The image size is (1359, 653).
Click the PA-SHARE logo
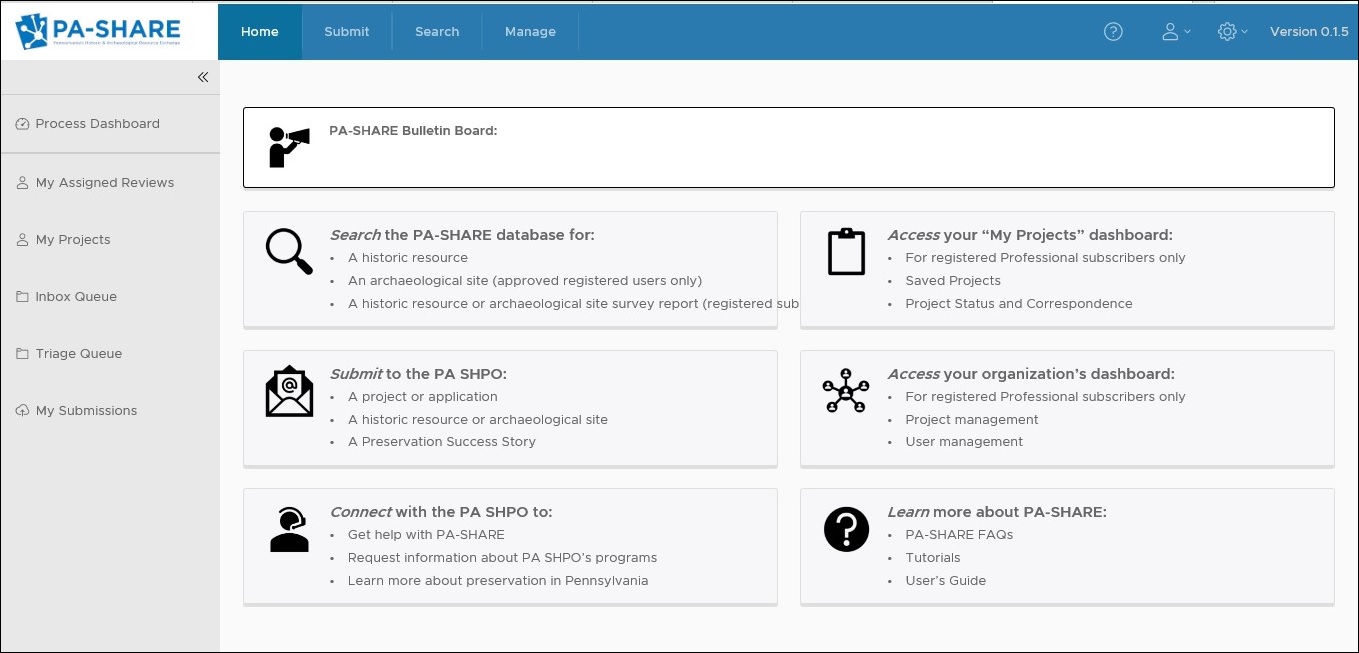(98, 31)
